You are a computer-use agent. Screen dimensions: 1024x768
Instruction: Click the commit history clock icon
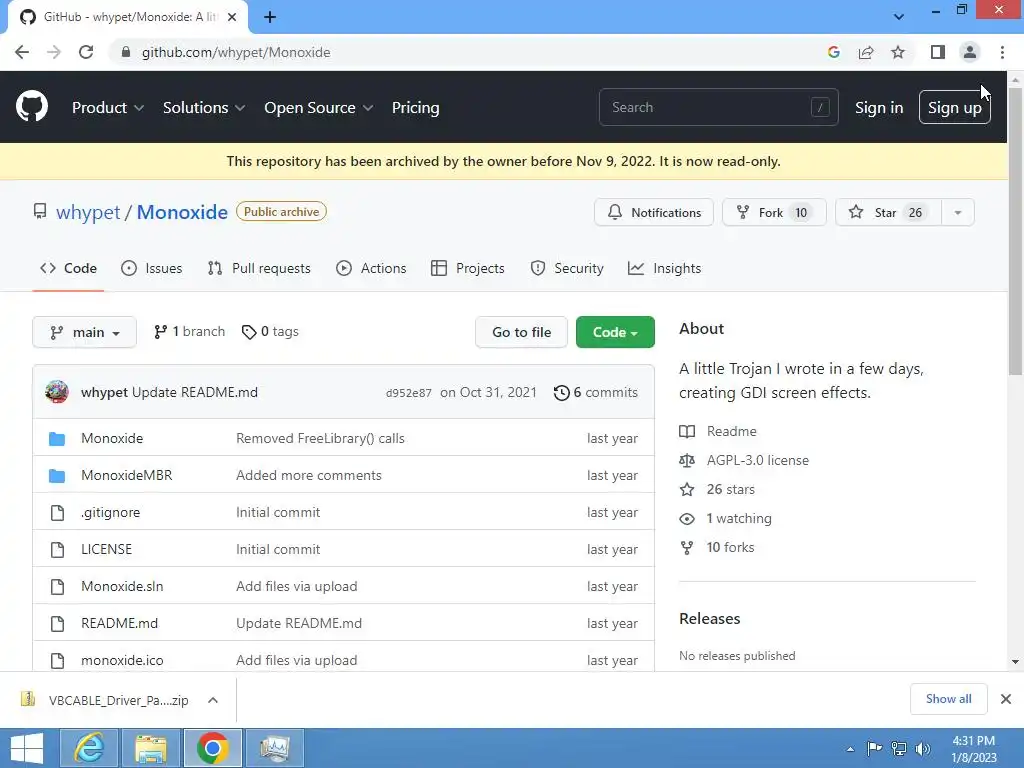click(561, 392)
